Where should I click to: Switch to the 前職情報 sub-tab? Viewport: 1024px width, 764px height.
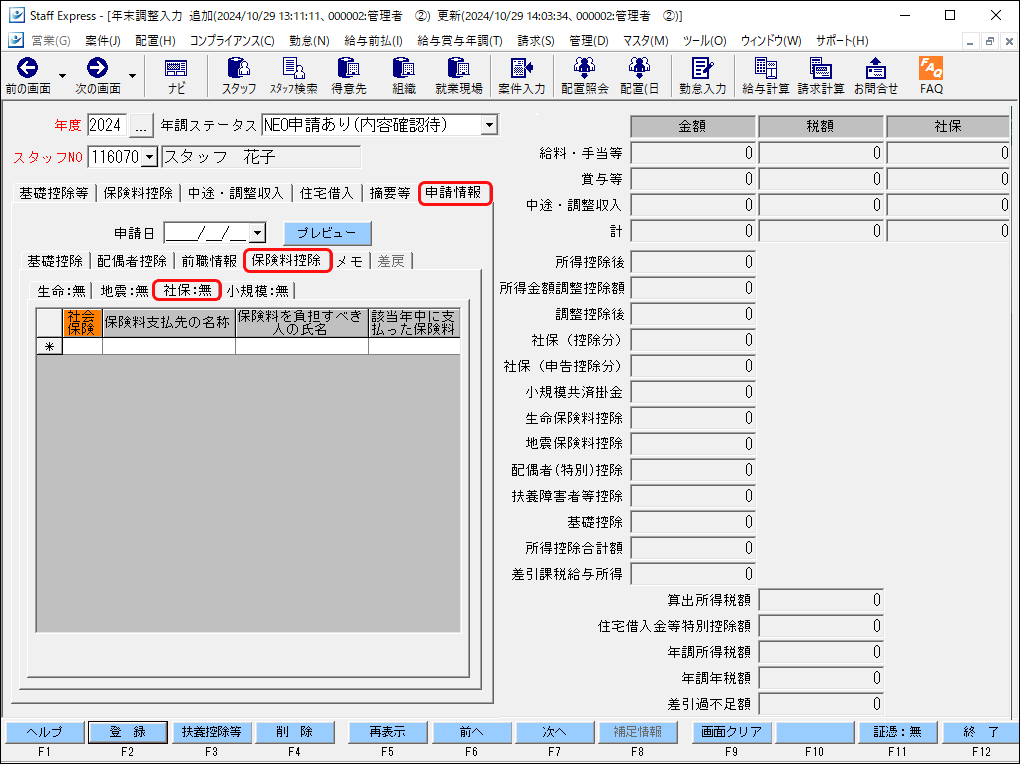click(x=209, y=261)
